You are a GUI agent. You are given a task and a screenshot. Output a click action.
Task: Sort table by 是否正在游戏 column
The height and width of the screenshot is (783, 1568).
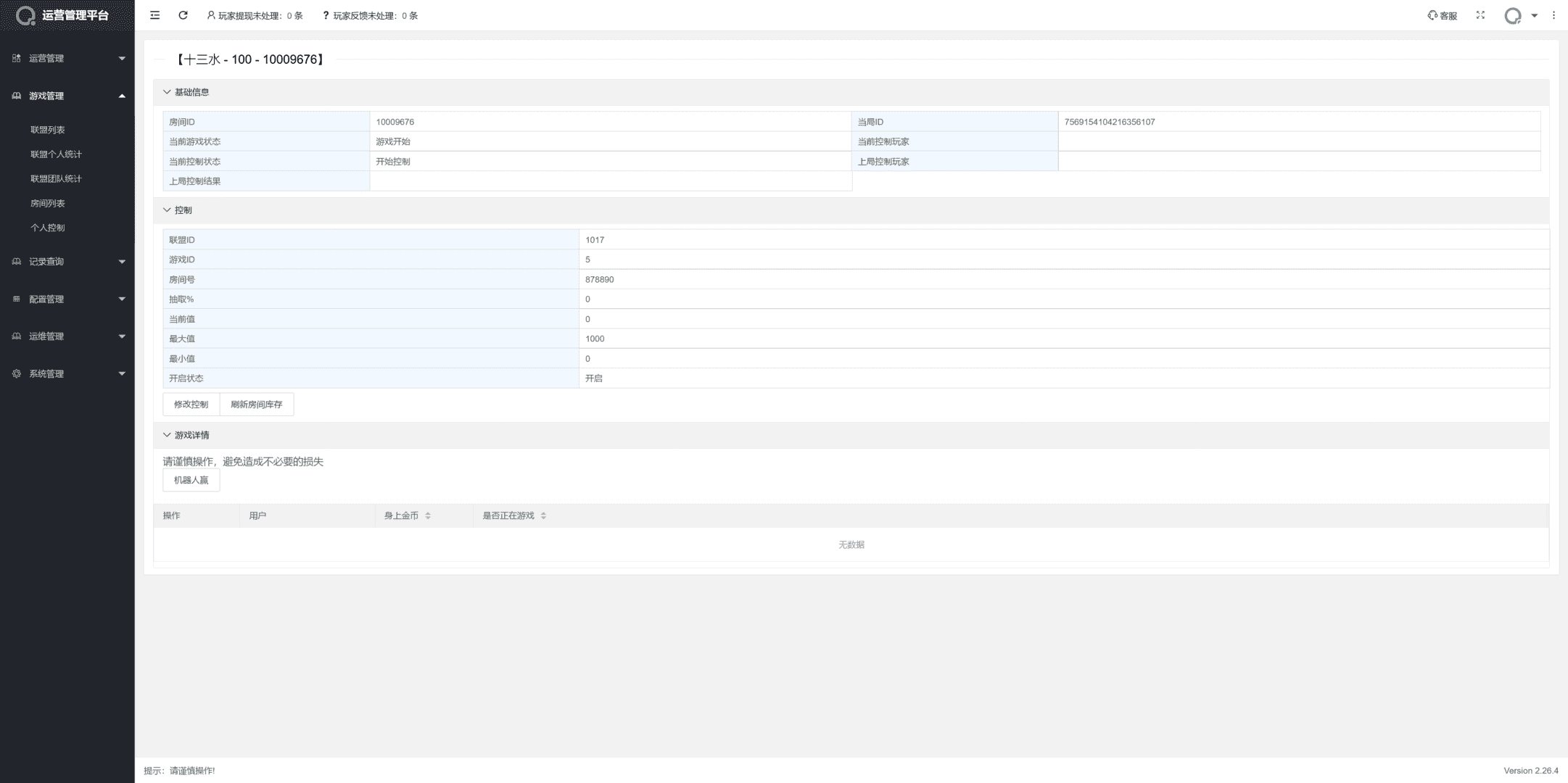543,515
